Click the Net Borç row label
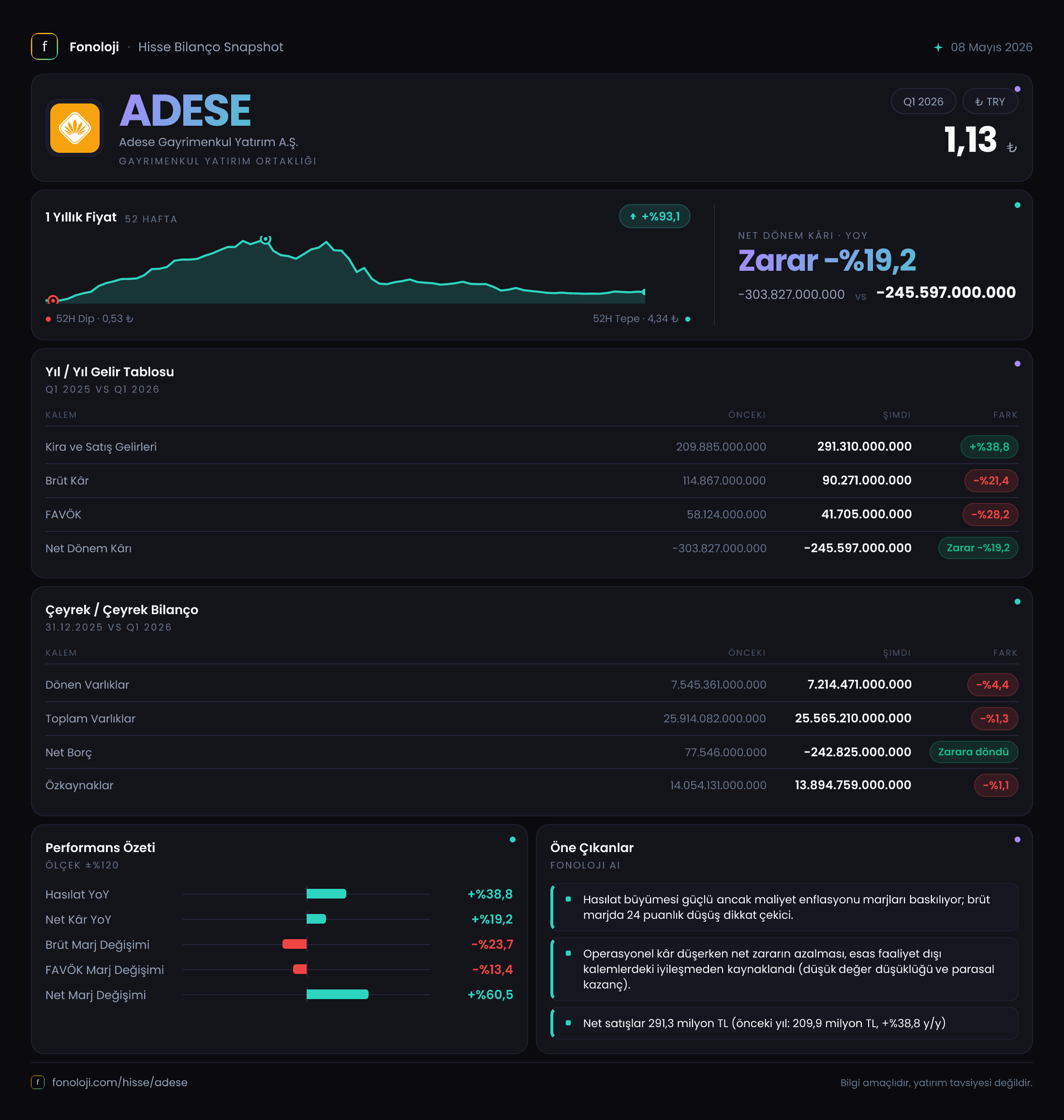The height and width of the screenshot is (1120, 1064). 69,752
